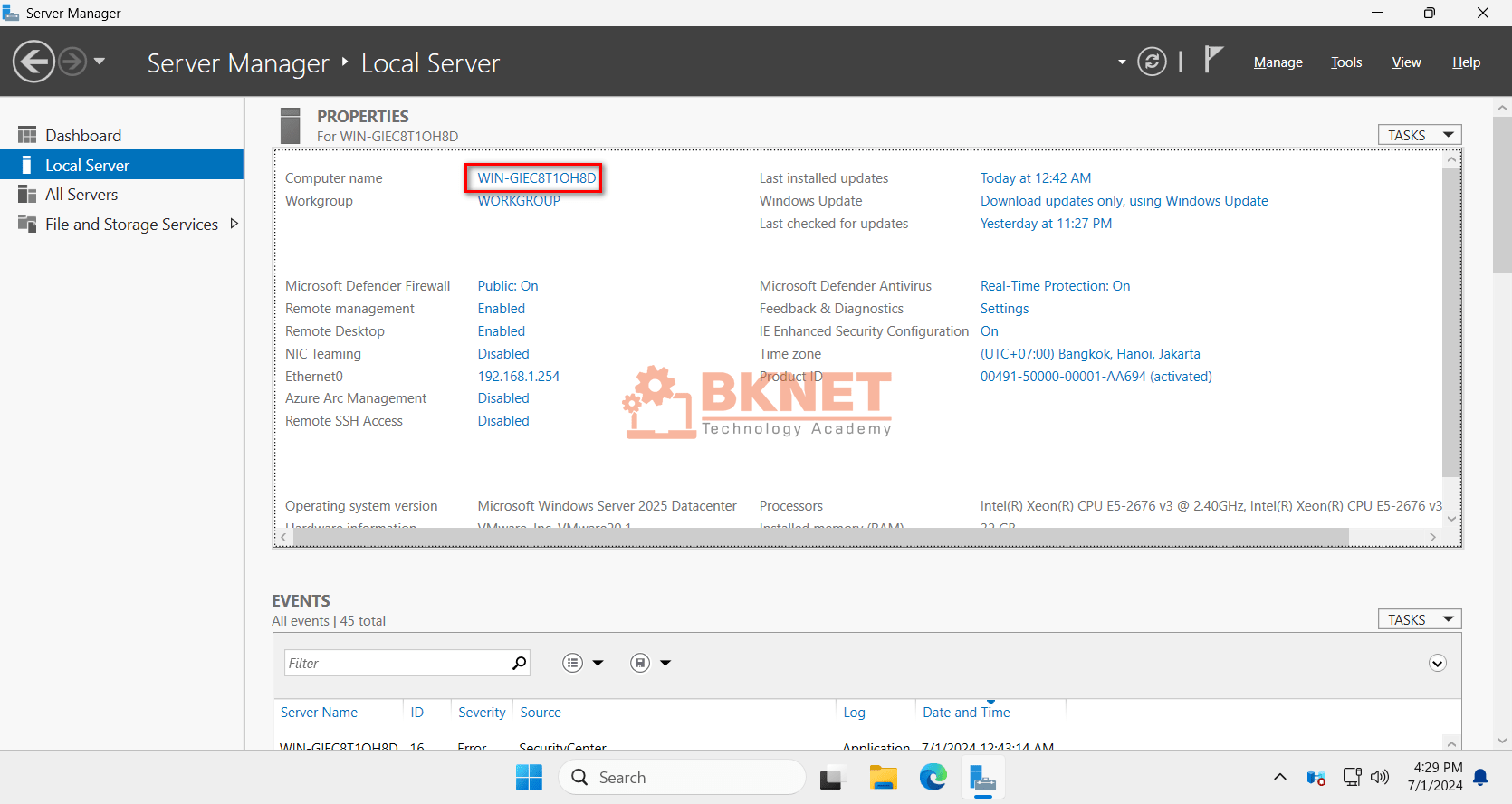The image size is (1512, 804).
Task: Click the back navigation arrow
Action: pyautogui.click(x=33, y=62)
